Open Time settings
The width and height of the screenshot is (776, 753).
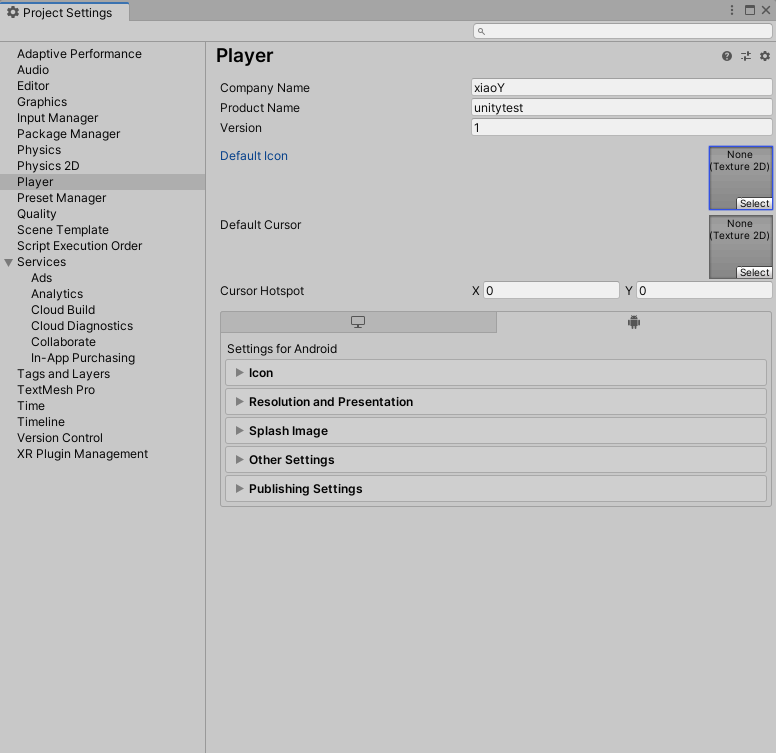[31, 406]
